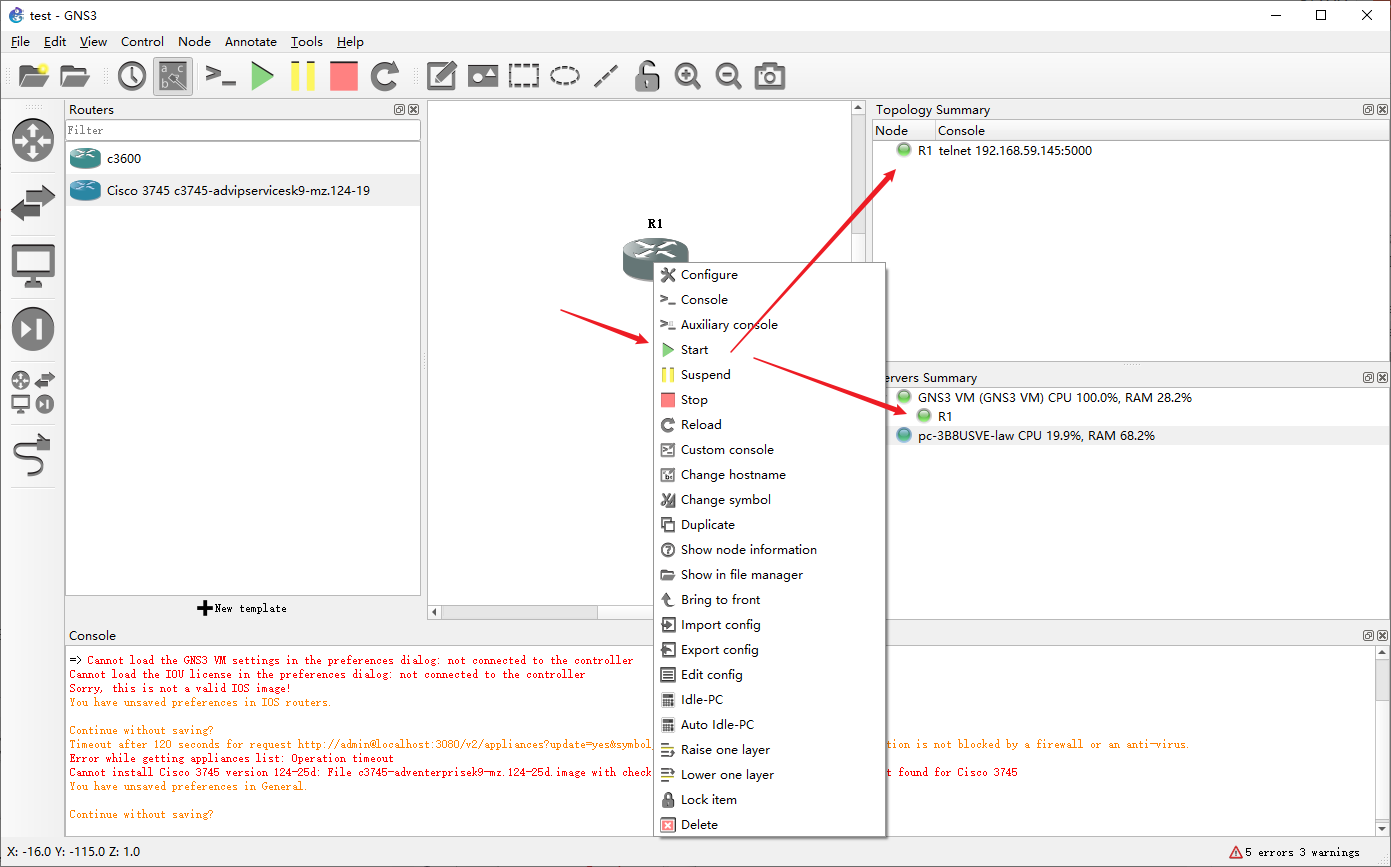The image size is (1391, 867).
Task: Open the Control menu
Action: point(142,42)
